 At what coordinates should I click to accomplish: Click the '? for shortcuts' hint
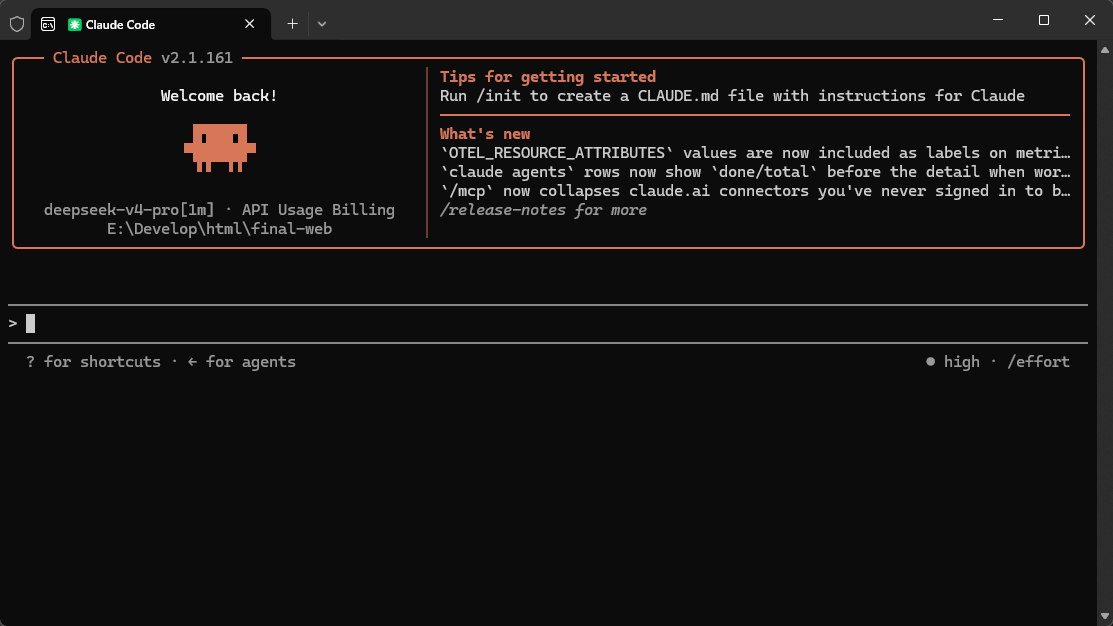(x=93, y=362)
